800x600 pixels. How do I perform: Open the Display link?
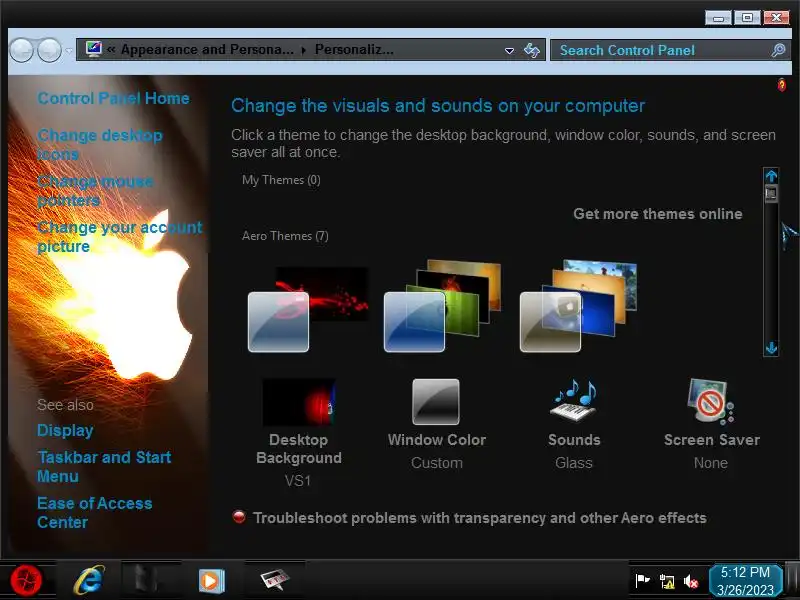65,430
